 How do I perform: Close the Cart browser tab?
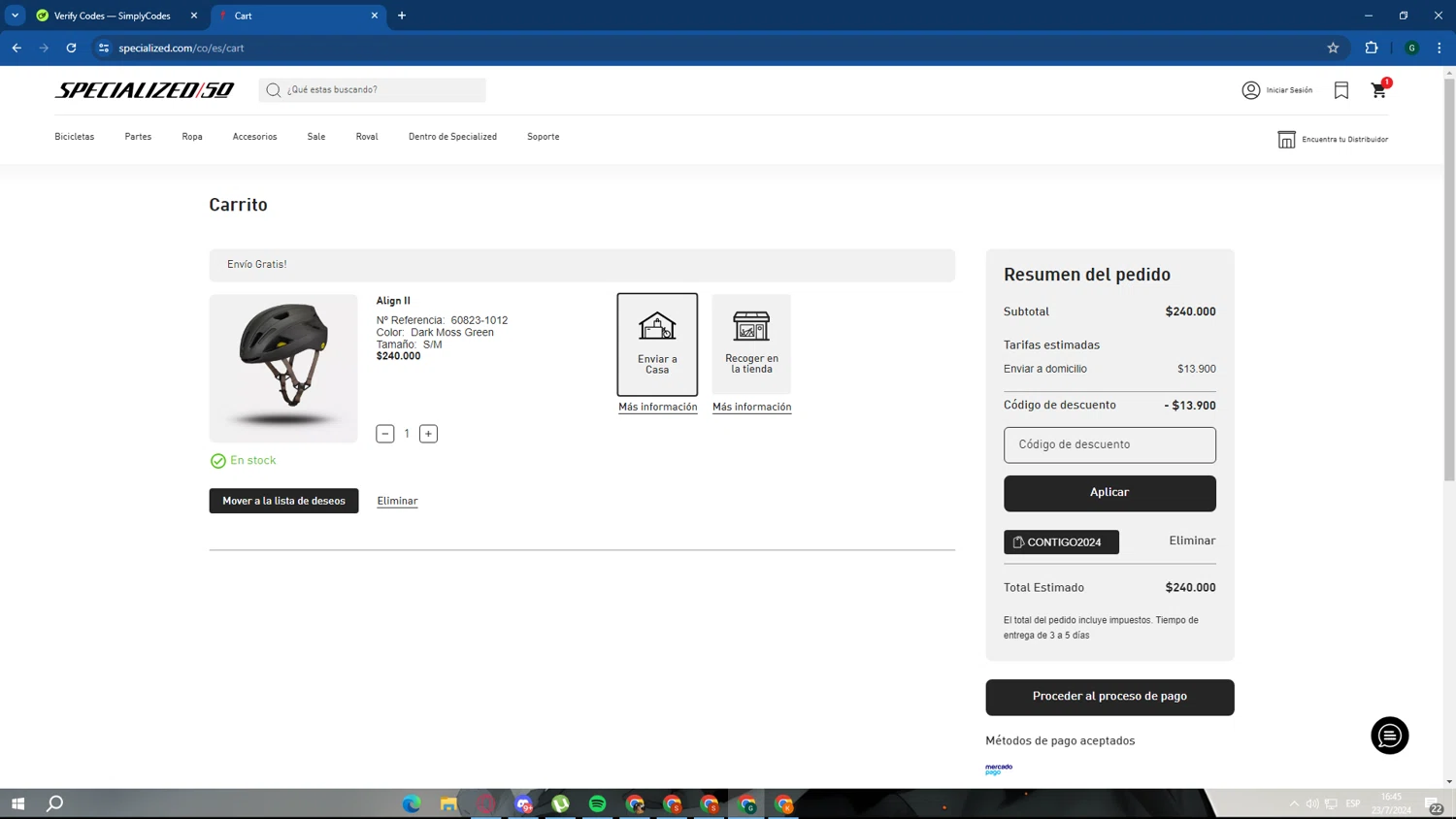click(375, 16)
